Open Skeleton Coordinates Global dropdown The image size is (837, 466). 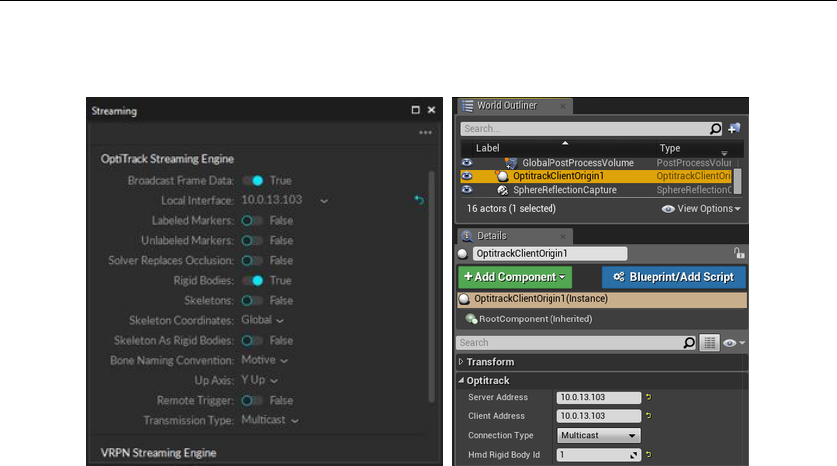click(x=262, y=320)
